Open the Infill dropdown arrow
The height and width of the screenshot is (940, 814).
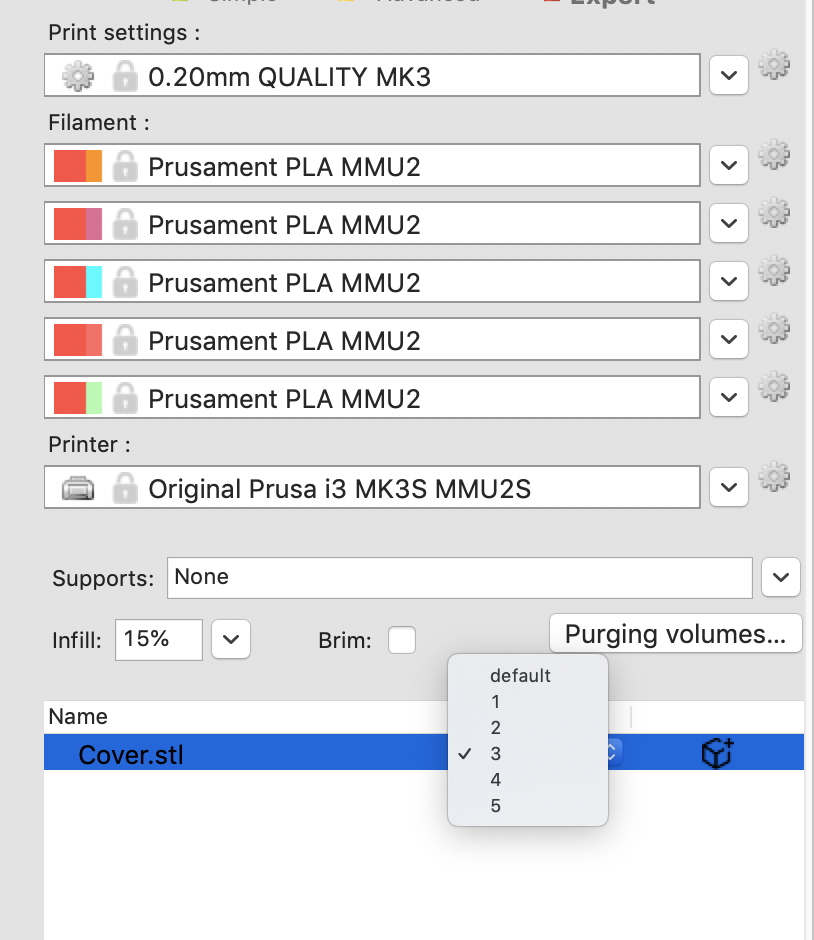(x=231, y=640)
